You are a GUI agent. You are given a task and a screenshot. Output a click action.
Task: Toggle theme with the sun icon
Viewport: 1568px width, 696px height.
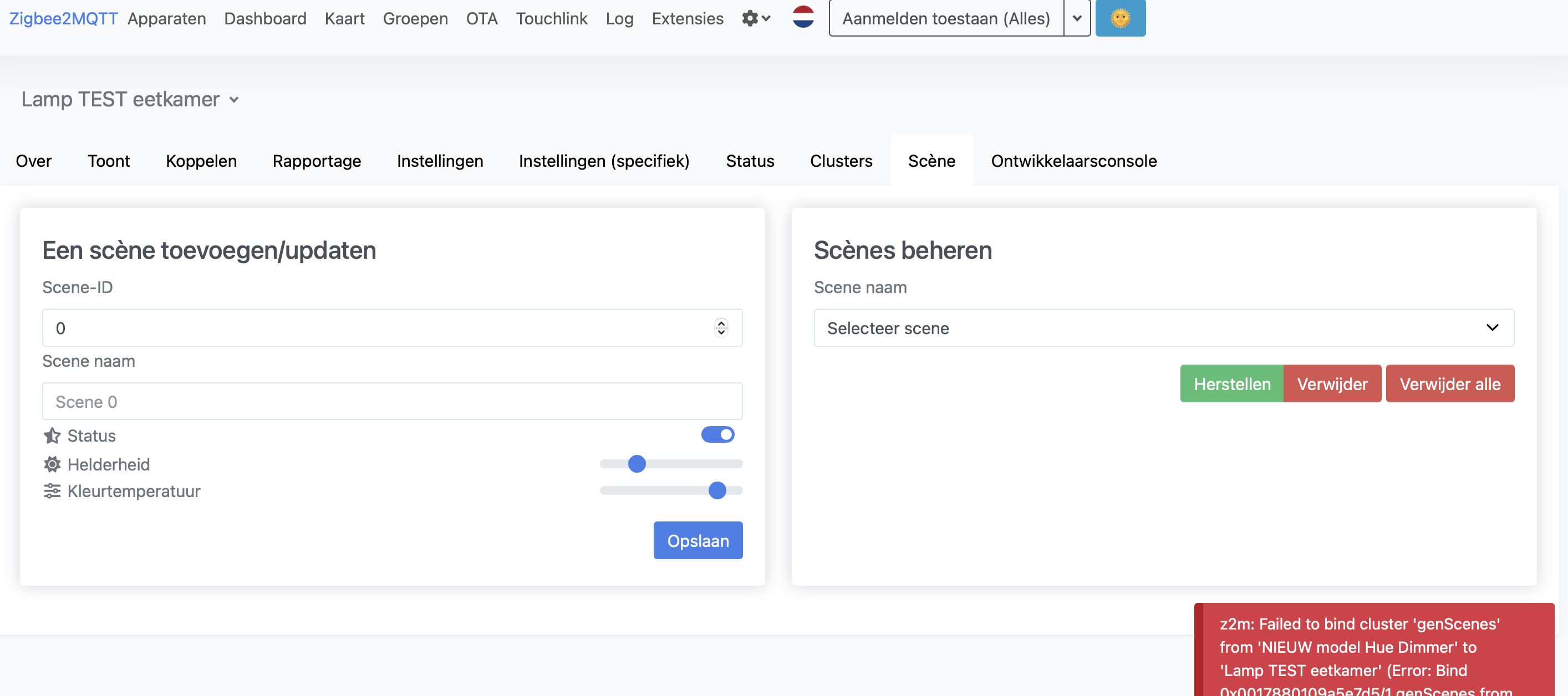point(1120,18)
